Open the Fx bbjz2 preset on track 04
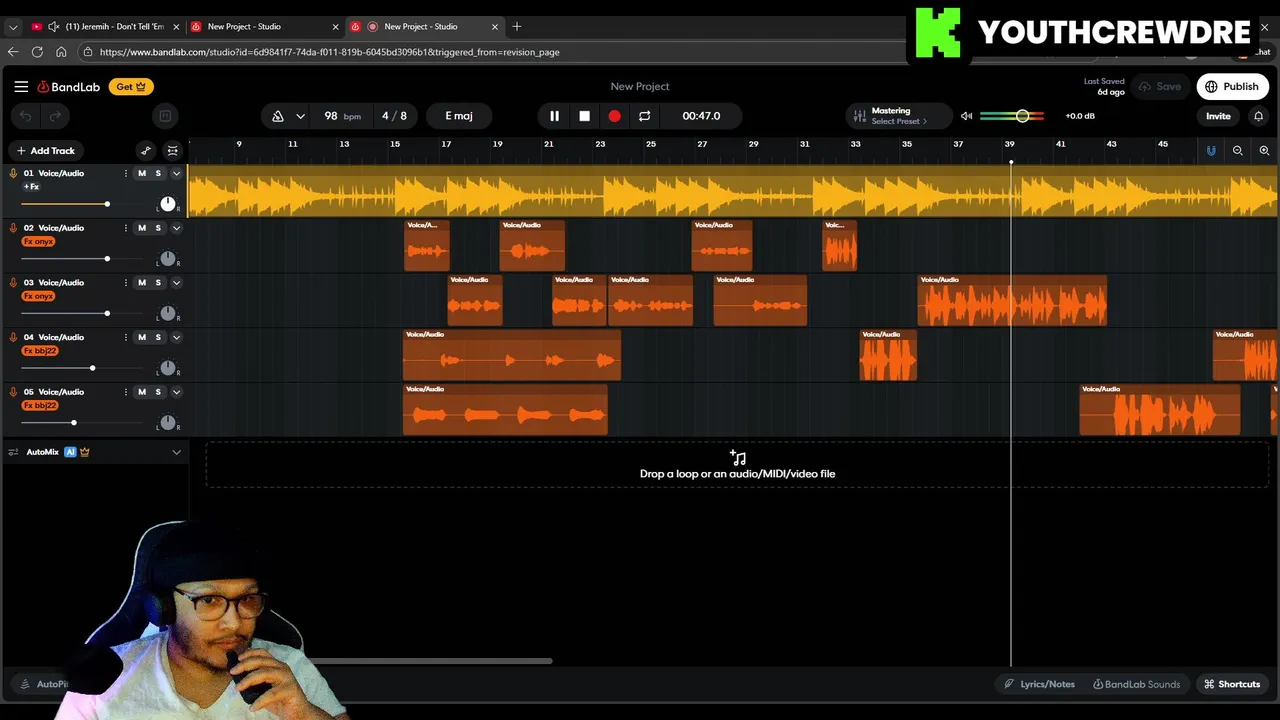This screenshot has height=720, width=1280. click(x=40, y=351)
